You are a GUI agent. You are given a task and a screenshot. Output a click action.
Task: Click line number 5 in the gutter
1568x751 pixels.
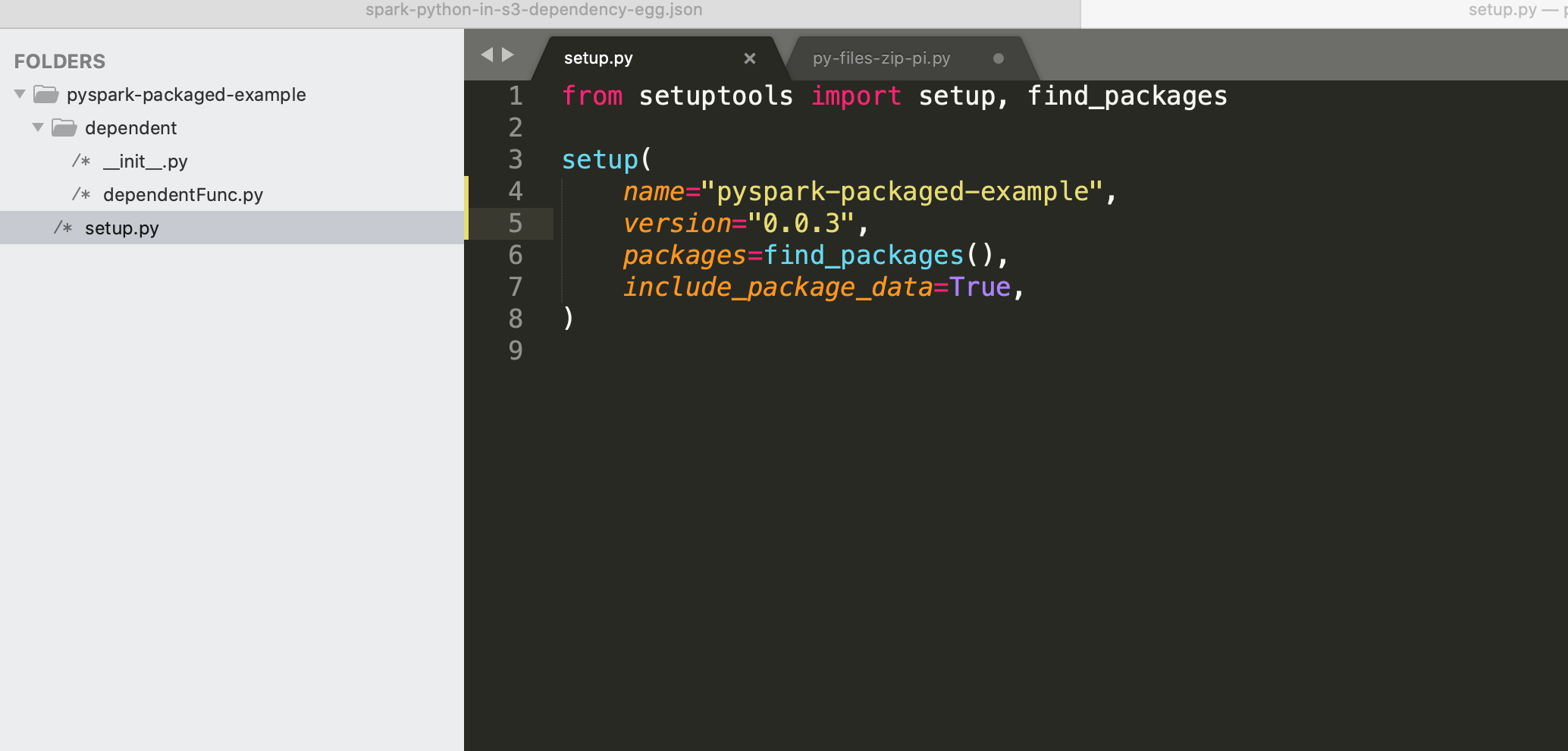(516, 224)
